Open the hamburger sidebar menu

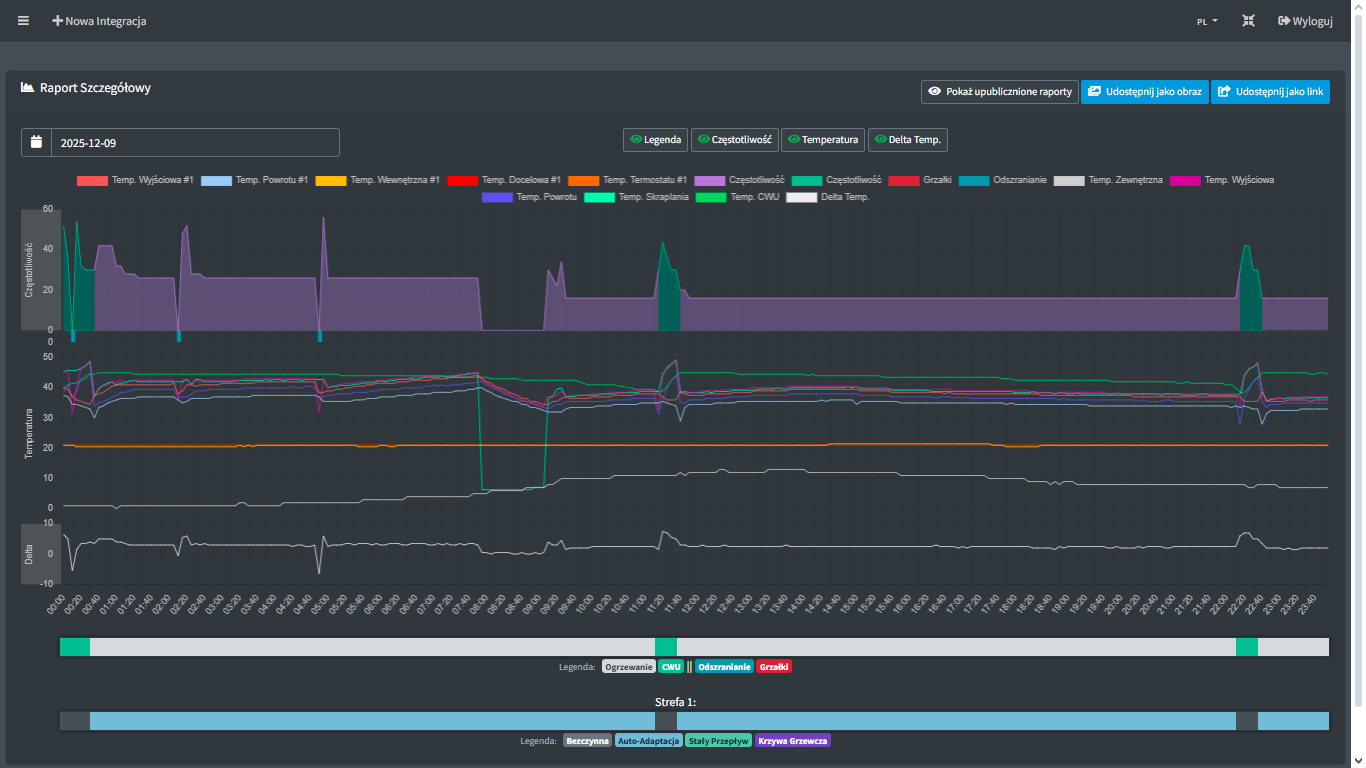pyautogui.click(x=24, y=21)
